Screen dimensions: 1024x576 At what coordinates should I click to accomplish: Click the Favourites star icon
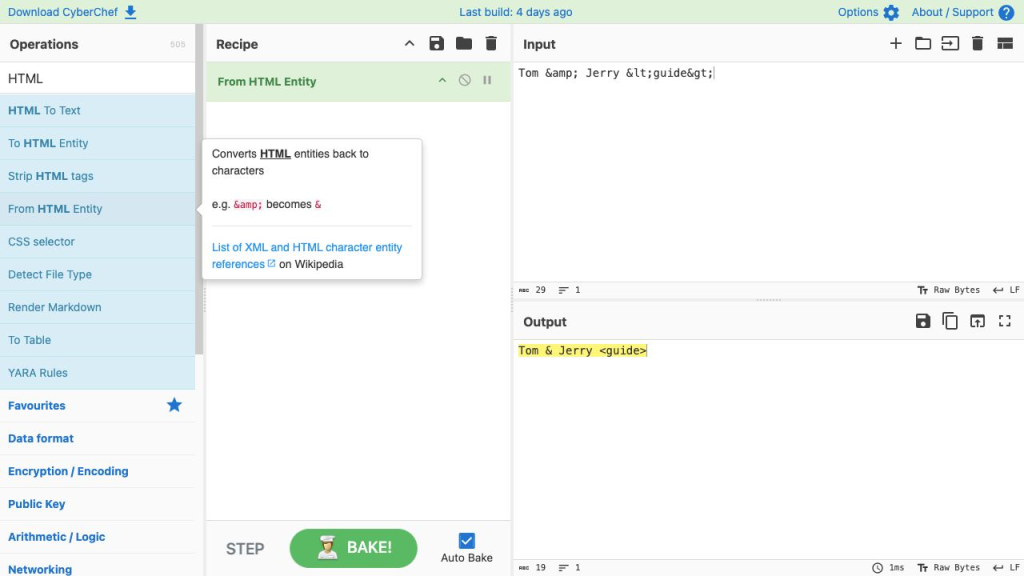(174, 405)
